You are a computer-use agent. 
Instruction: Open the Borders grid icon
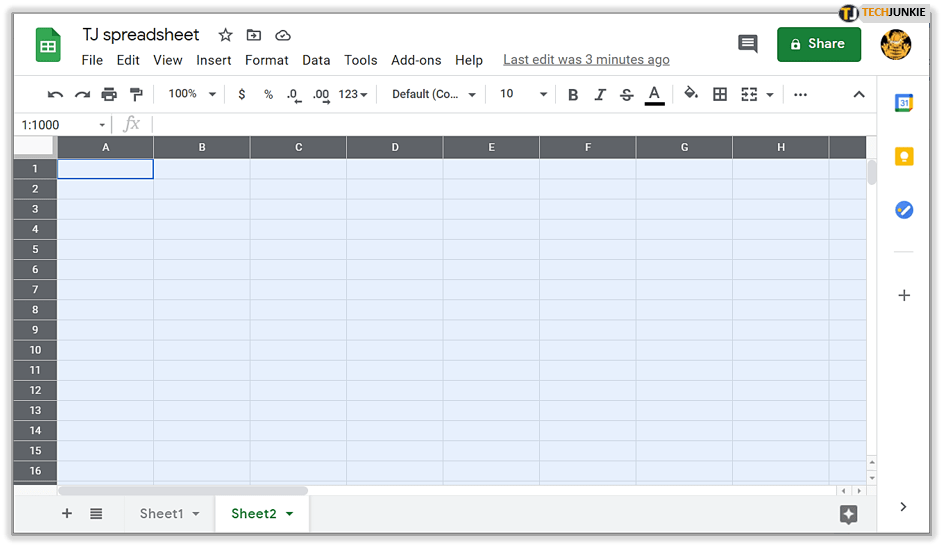pos(719,94)
